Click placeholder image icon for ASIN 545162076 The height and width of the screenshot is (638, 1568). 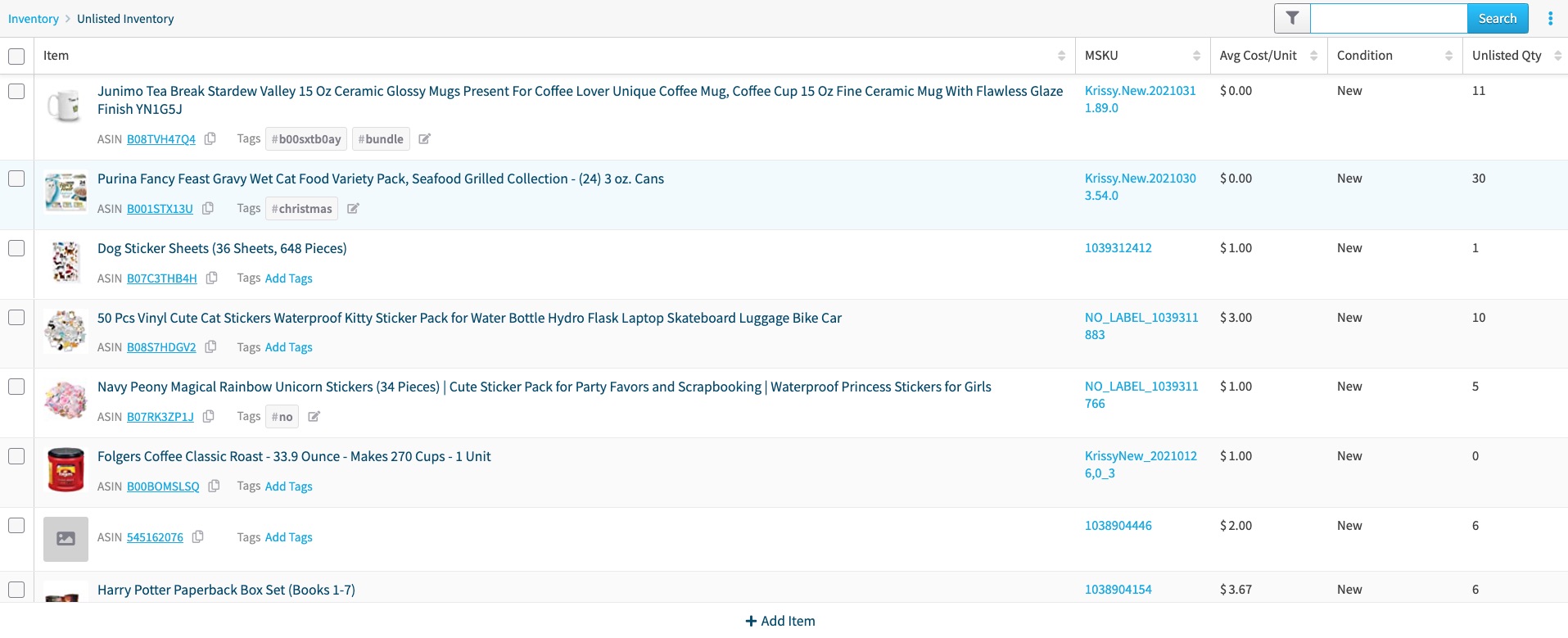coord(66,539)
